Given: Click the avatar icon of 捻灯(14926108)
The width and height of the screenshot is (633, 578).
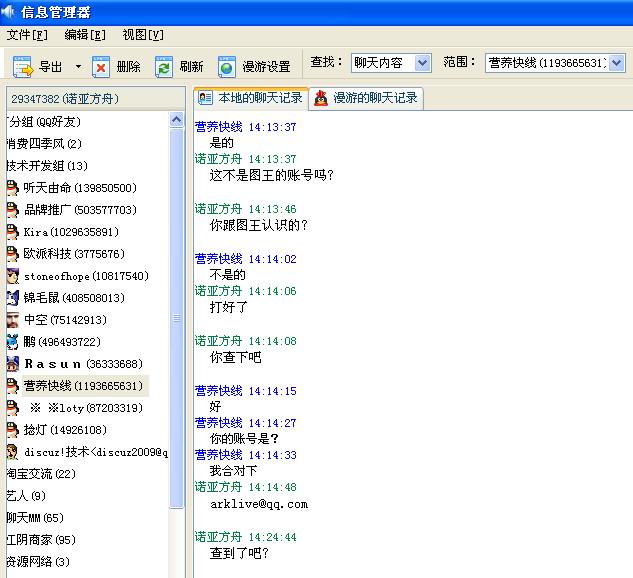Looking at the screenshot, I should [x=13, y=430].
